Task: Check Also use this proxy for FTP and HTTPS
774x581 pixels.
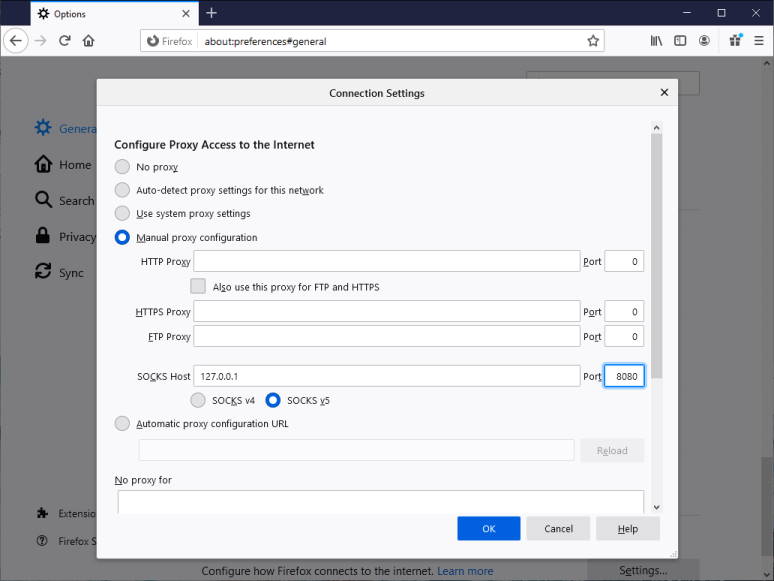Action: [x=198, y=286]
